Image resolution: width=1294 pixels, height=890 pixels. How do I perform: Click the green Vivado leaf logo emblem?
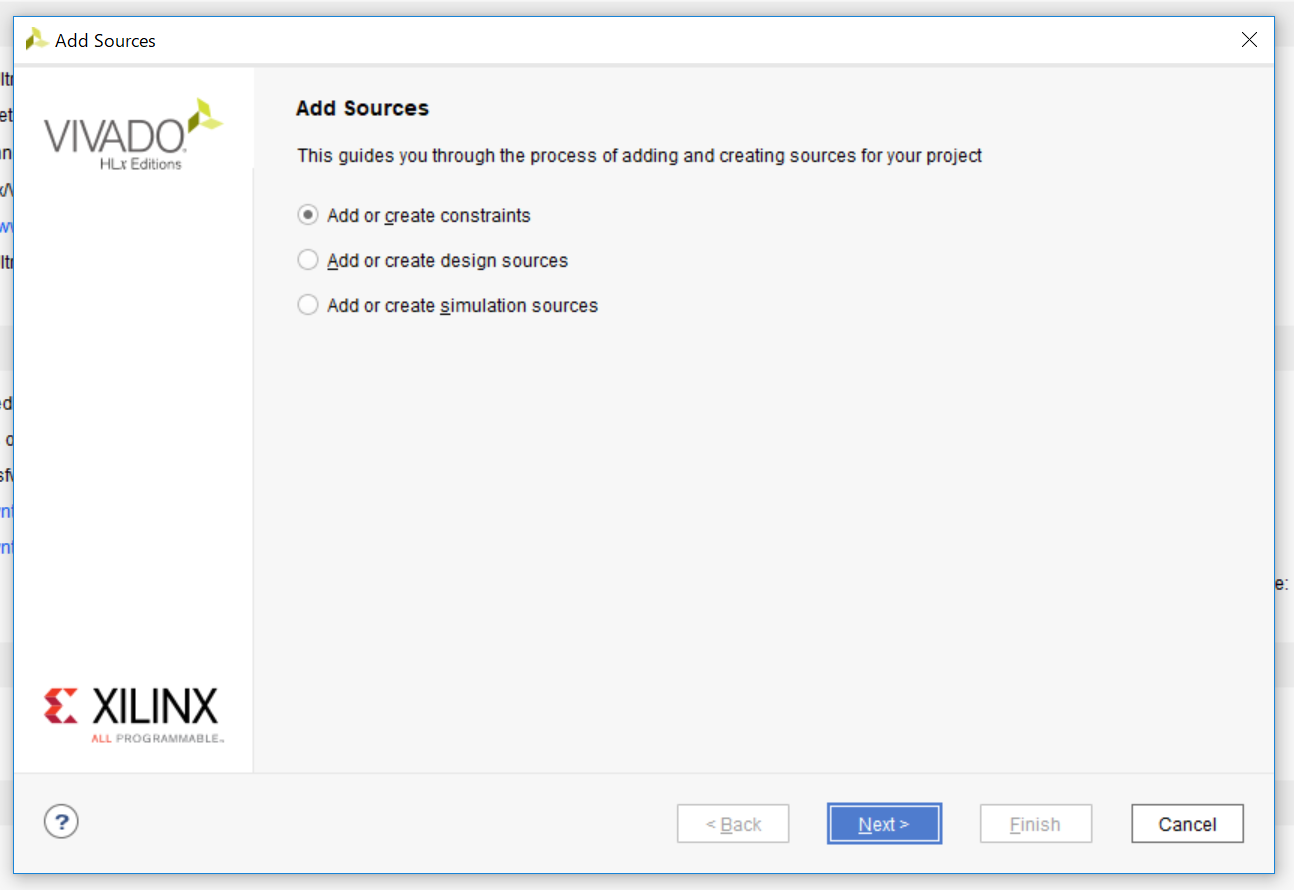206,115
